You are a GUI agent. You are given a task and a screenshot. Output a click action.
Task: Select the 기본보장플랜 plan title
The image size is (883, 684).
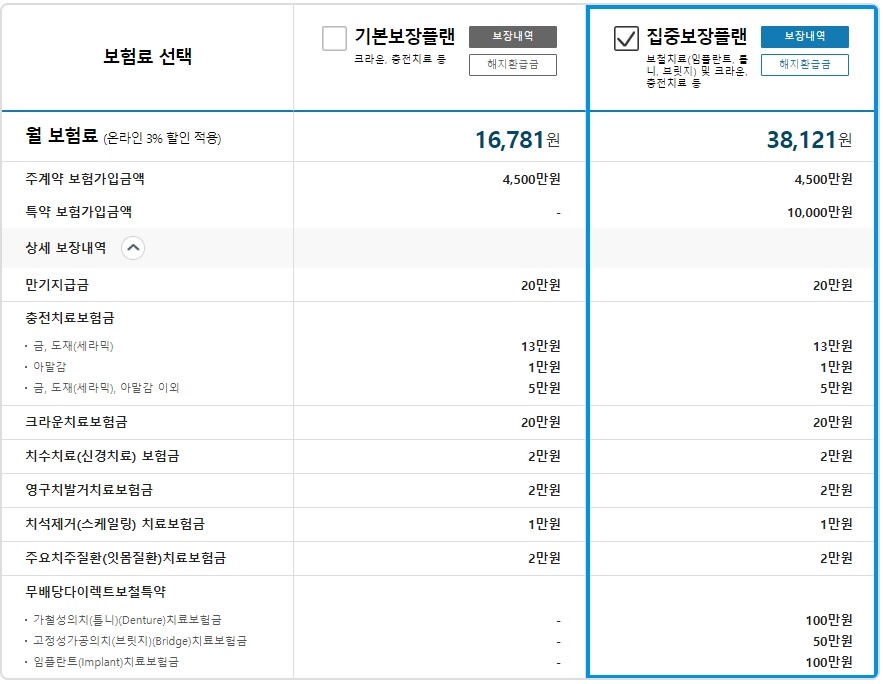(x=404, y=36)
